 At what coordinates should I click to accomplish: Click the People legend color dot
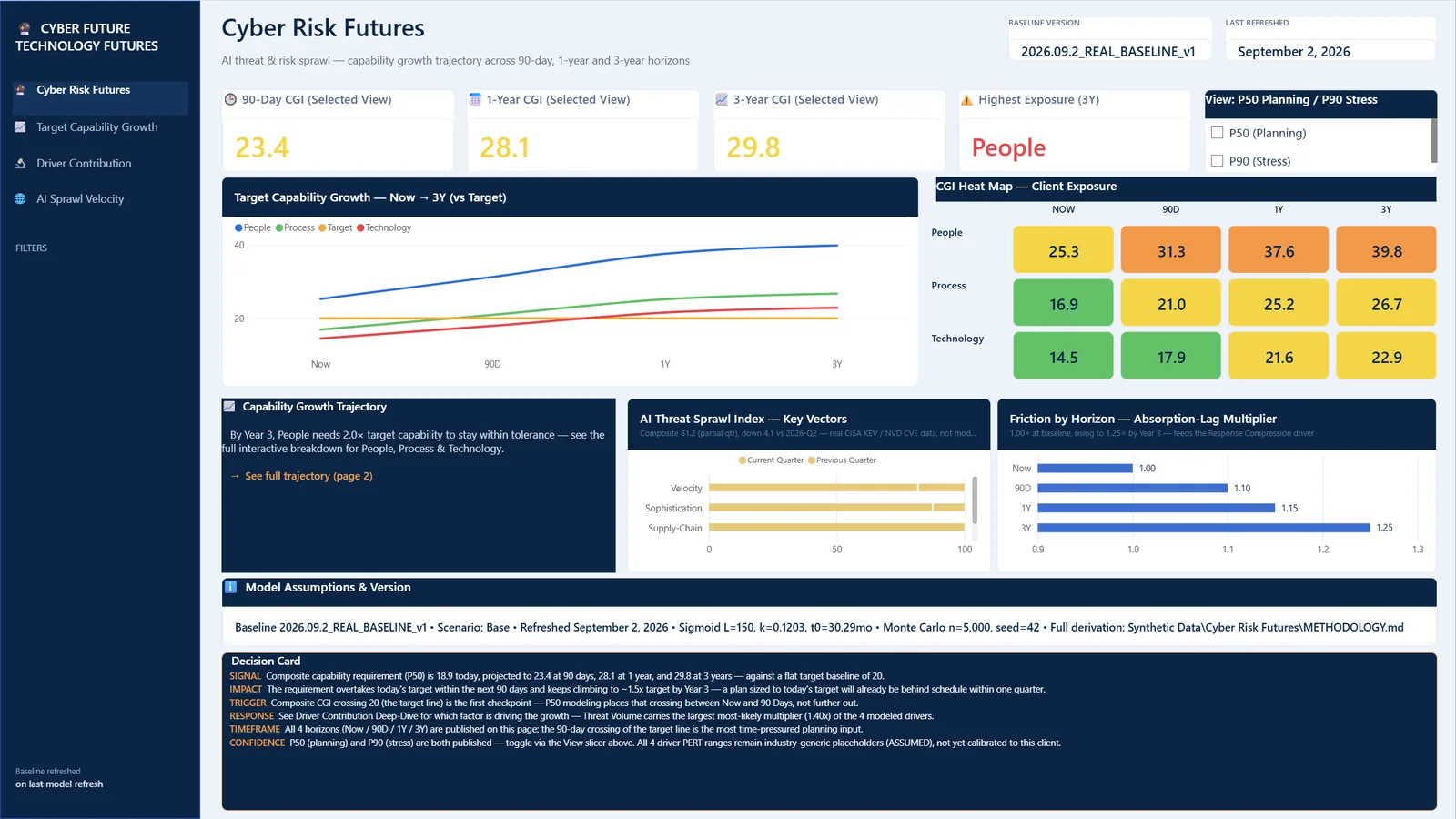238,228
